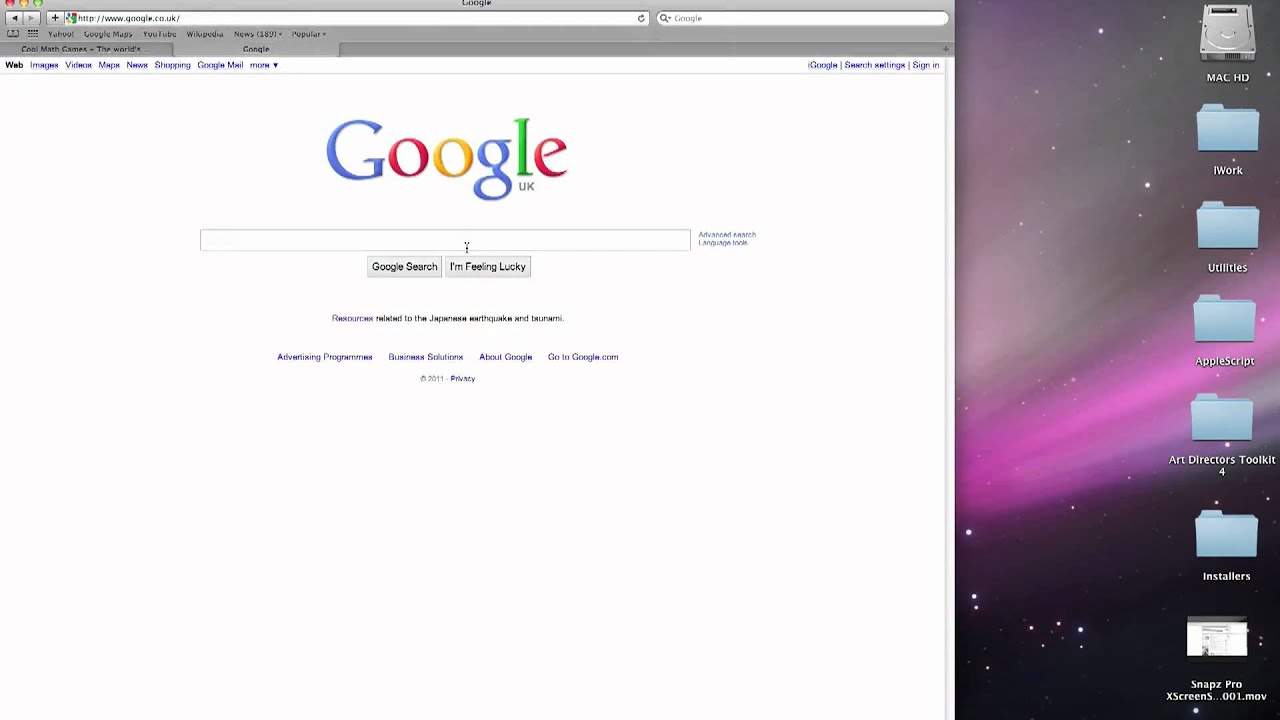This screenshot has width=1280, height=720.
Task: Select the iWork folder on desktop
Action: (1228, 130)
